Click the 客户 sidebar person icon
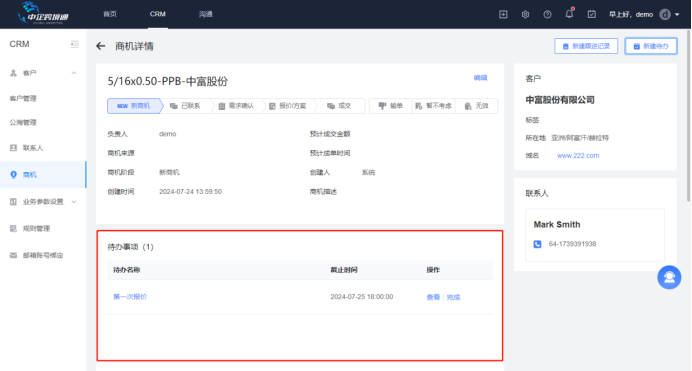692x371 pixels. click(x=13, y=73)
